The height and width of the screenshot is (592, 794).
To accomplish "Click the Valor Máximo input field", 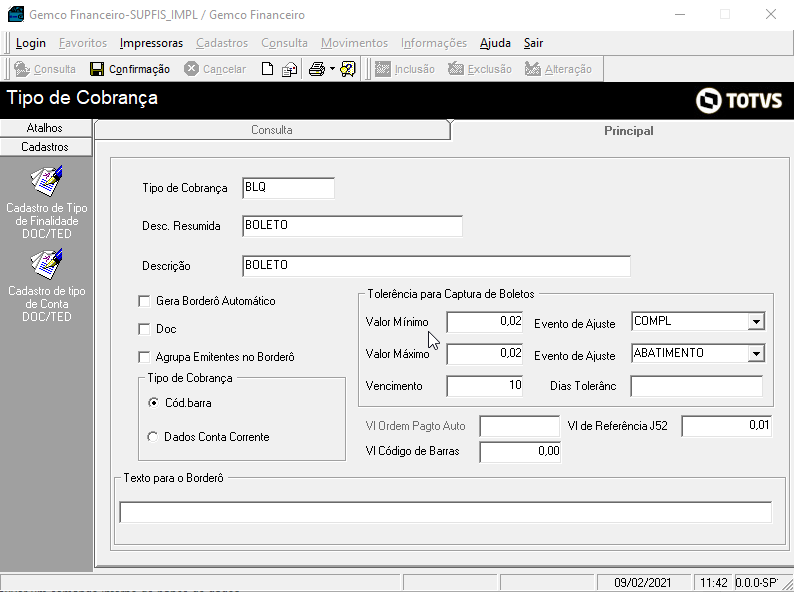I will click(x=485, y=353).
